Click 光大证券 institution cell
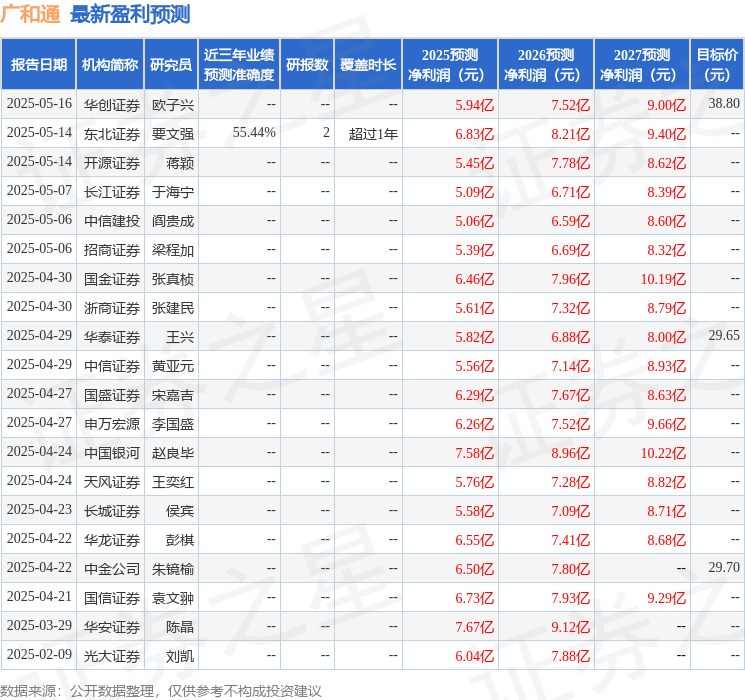745x700 pixels. [x=112, y=656]
